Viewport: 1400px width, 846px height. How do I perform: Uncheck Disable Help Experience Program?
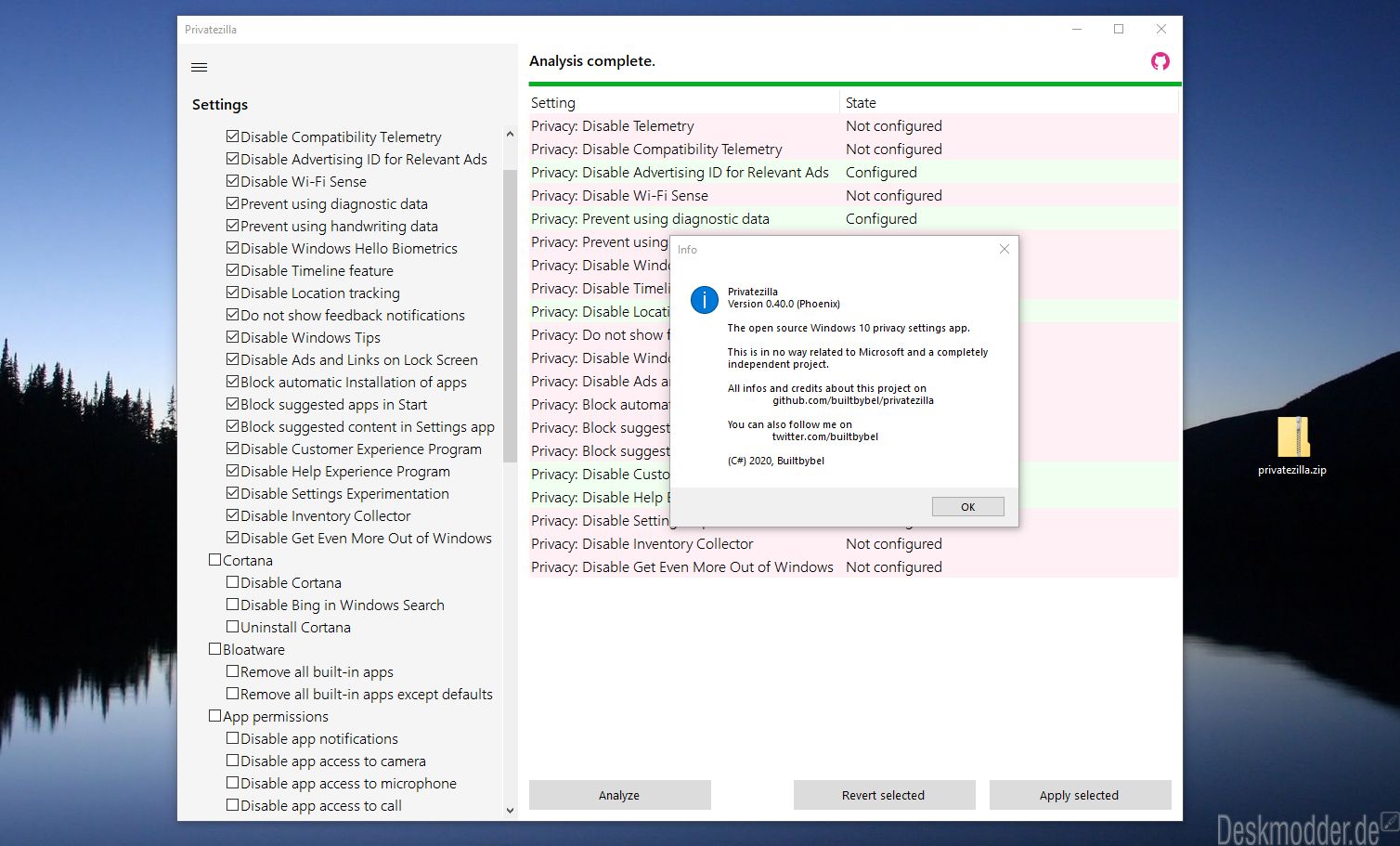pyautogui.click(x=233, y=471)
